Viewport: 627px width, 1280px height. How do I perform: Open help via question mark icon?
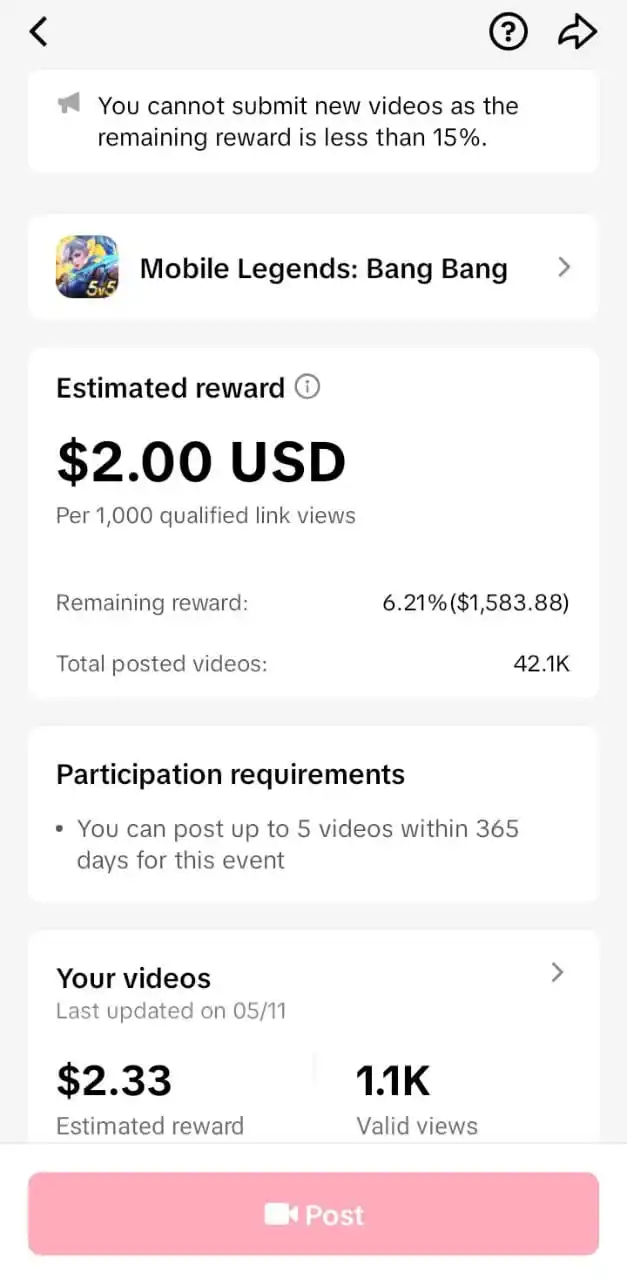pos(508,32)
